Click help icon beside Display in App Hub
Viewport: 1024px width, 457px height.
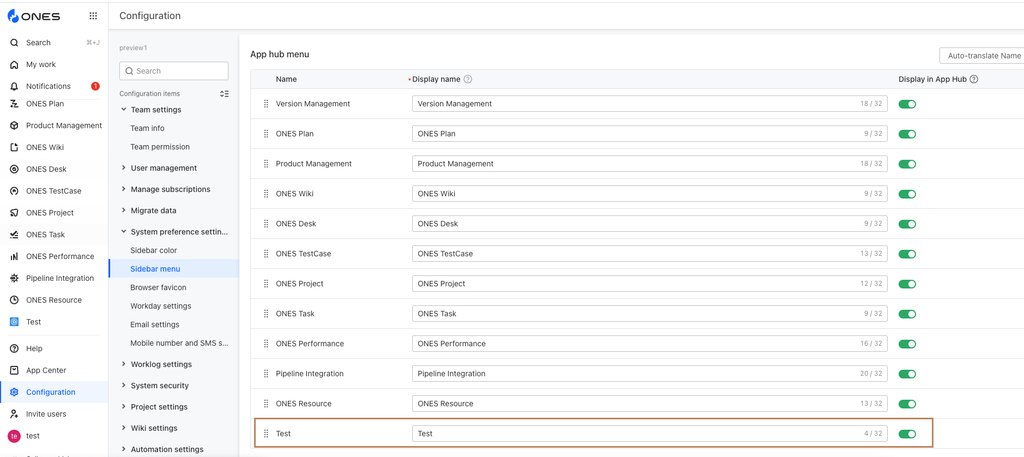[x=974, y=79]
